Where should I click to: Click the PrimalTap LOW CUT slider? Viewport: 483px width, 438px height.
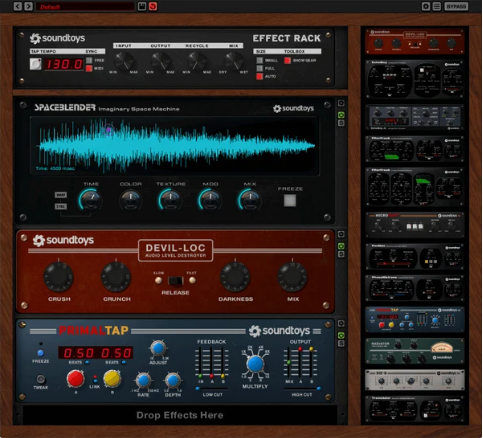[x=212, y=389]
